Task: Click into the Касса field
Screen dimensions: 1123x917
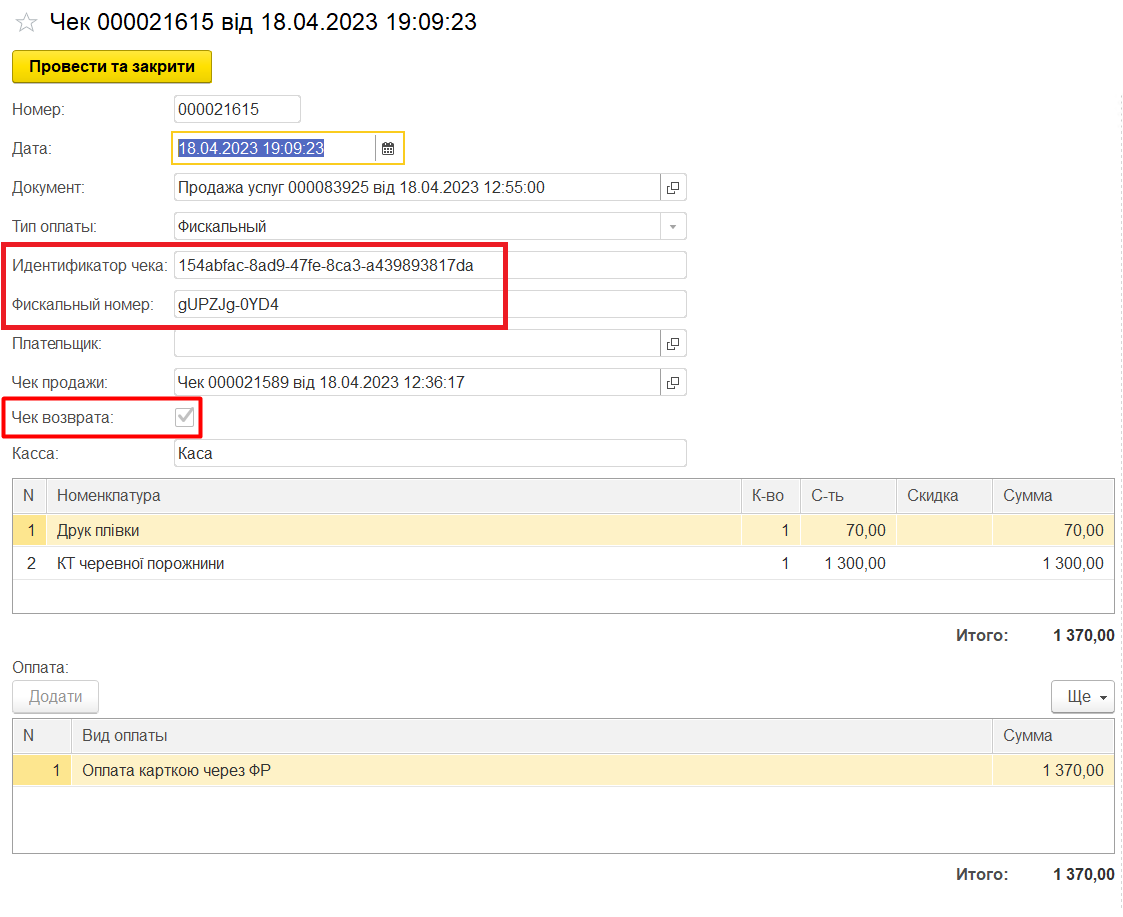Action: (x=430, y=454)
